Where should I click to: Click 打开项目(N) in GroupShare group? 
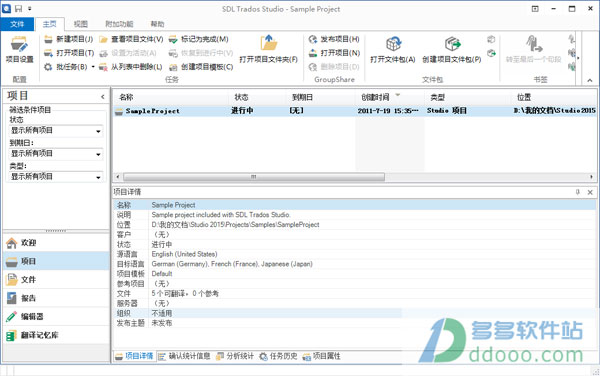334,53
